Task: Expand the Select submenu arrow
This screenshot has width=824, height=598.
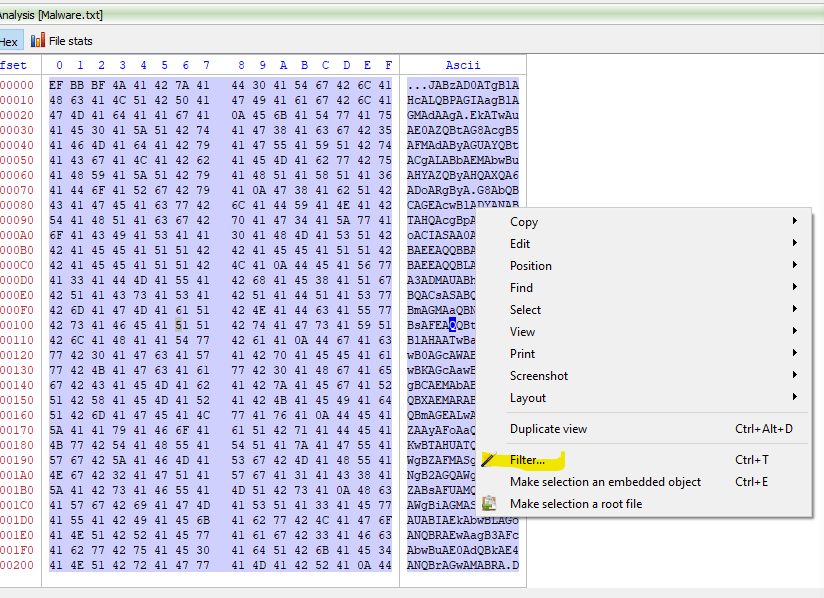Action: pos(796,310)
